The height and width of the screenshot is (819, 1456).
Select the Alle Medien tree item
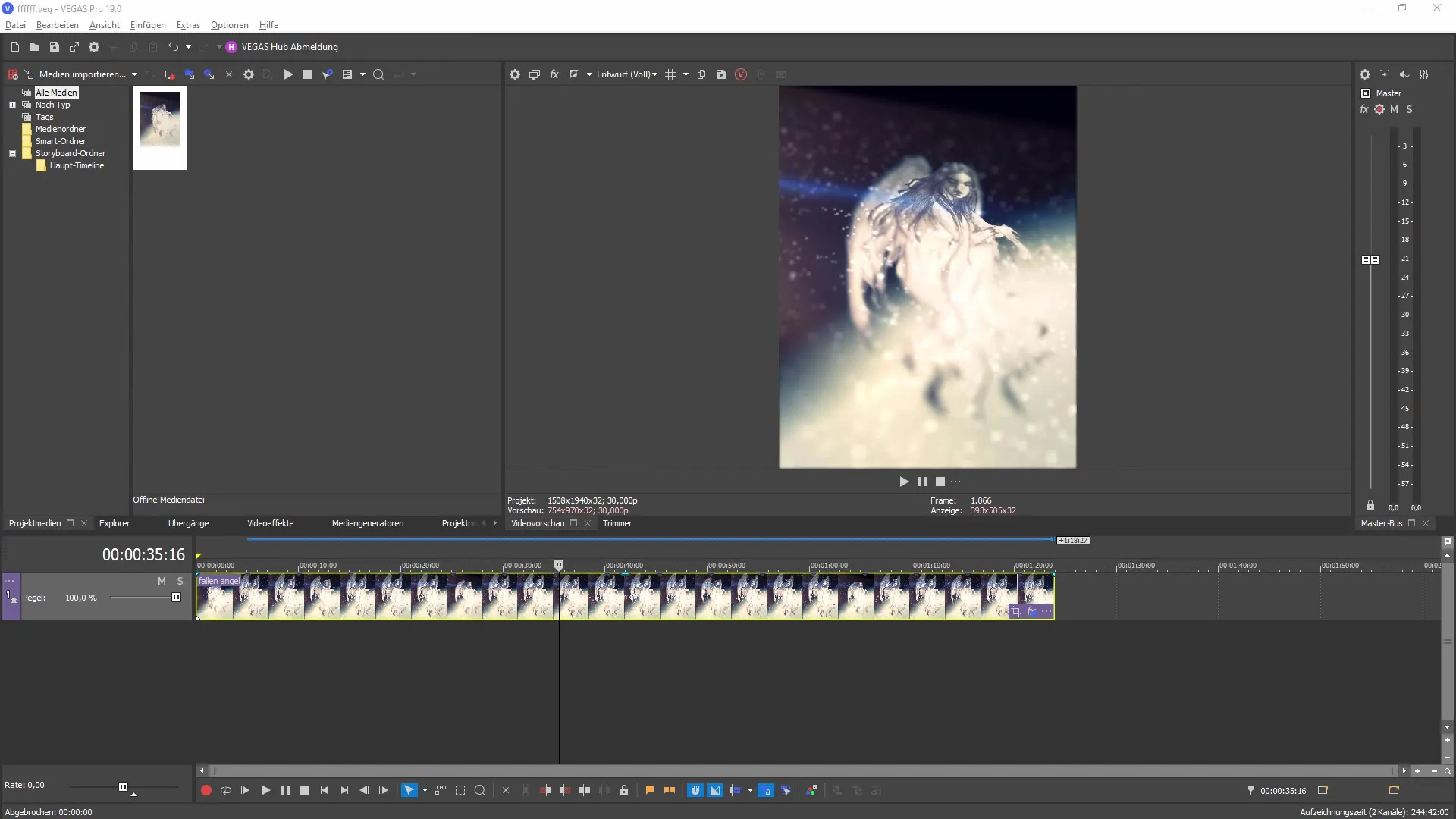click(x=57, y=93)
